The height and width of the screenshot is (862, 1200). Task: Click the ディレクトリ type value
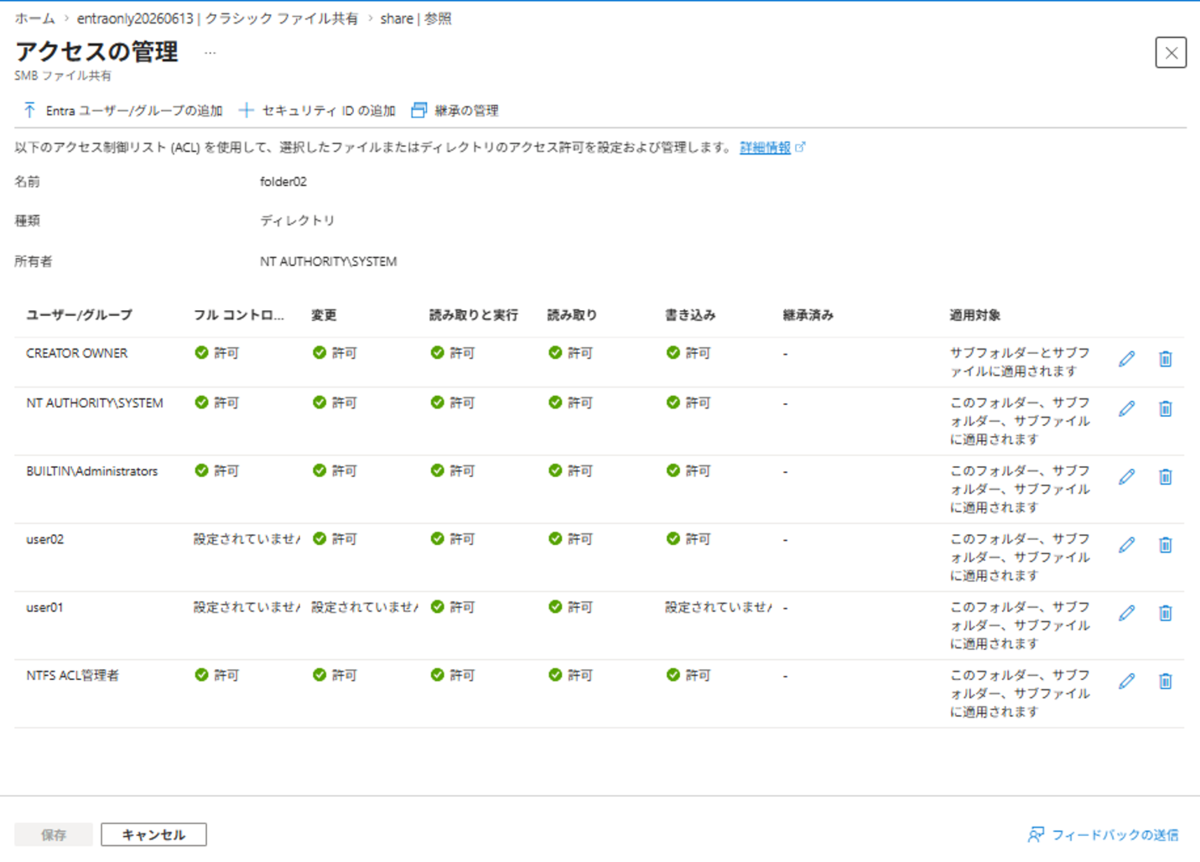click(297, 221)
